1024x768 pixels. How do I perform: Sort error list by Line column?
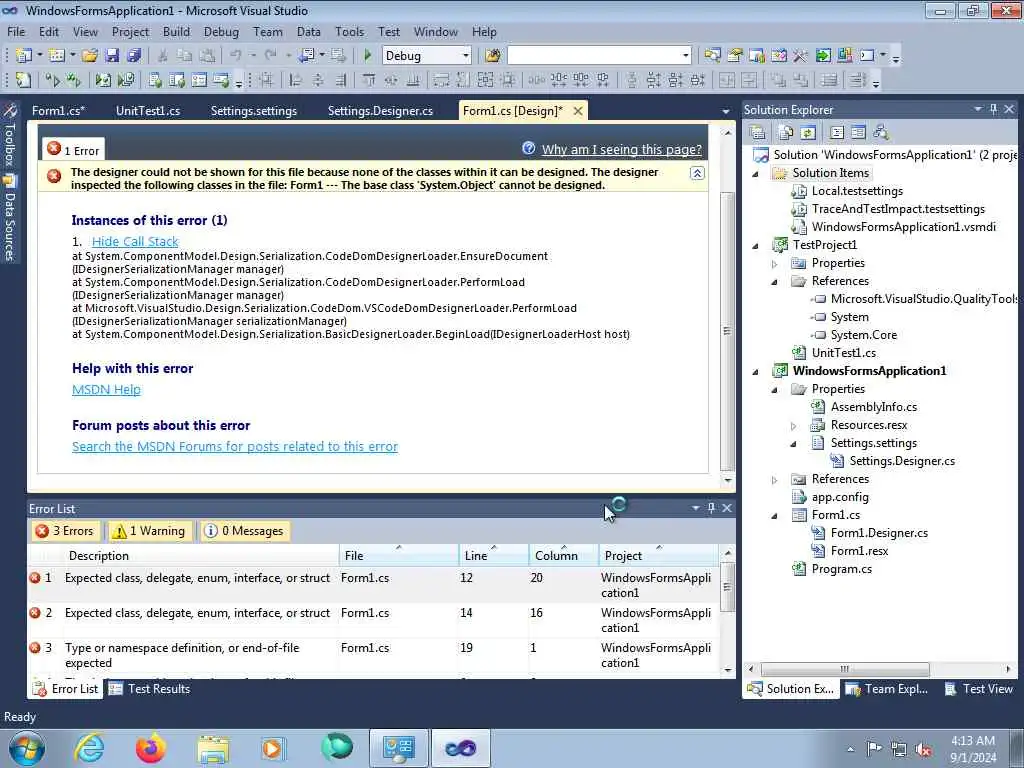click(x=493, y=555)
